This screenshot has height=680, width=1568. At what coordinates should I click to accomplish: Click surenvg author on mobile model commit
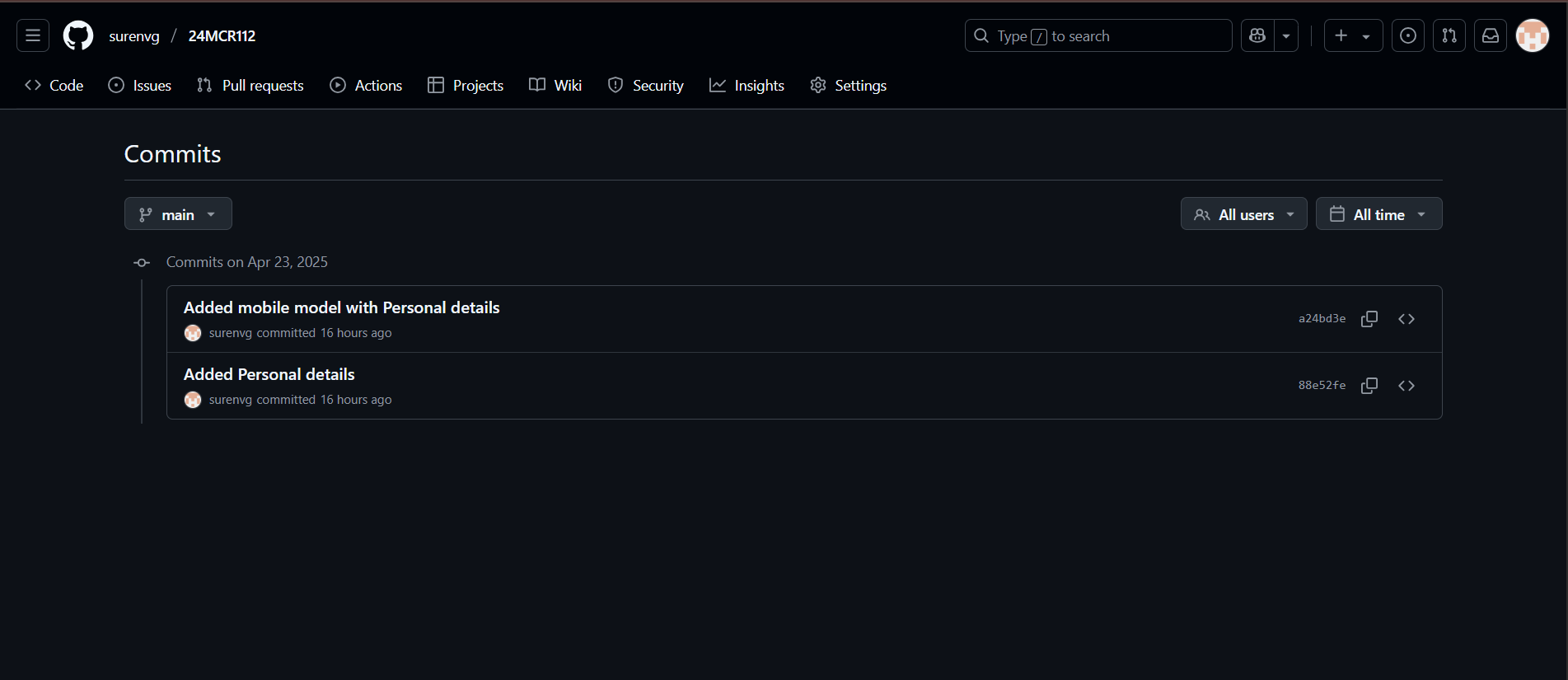click(230, 333)
